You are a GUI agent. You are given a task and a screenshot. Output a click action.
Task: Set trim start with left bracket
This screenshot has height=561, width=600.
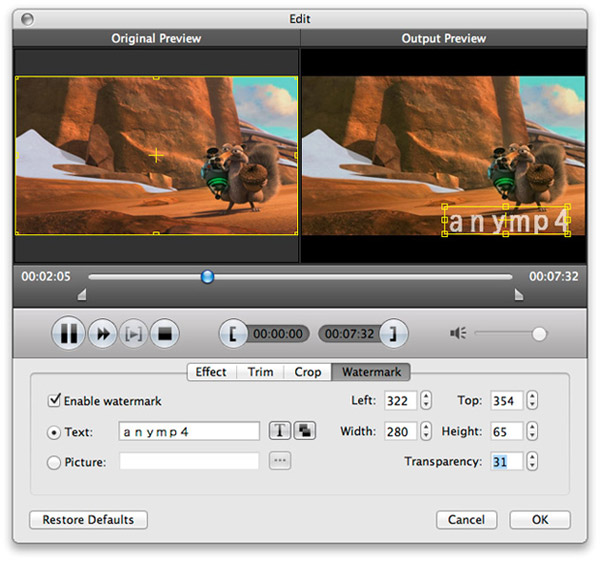(234, 334)
